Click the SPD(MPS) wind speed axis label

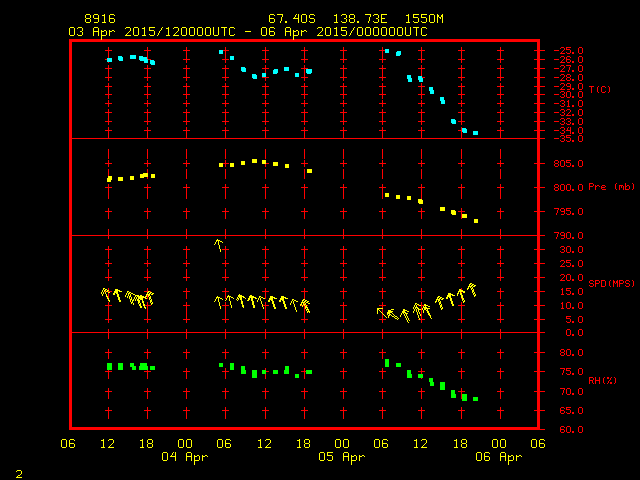tap(611, 283)
